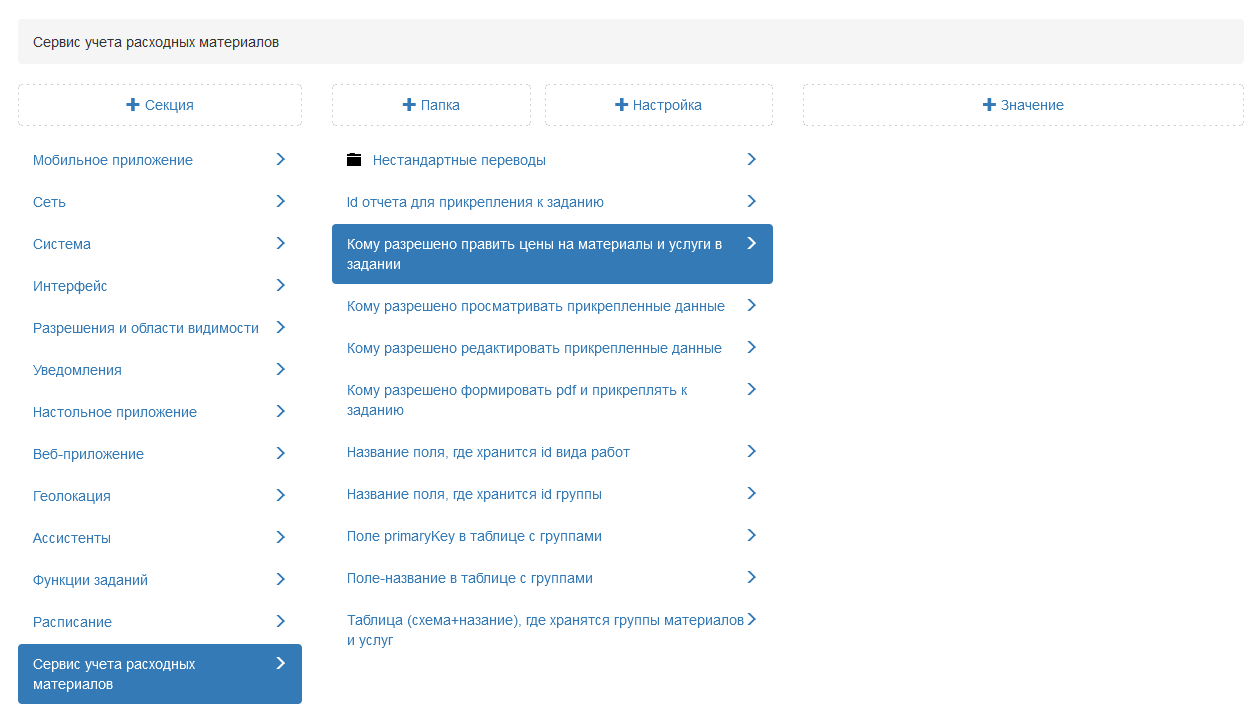
Task: Click the plus icon on Значение button
Action: (989, 105)
